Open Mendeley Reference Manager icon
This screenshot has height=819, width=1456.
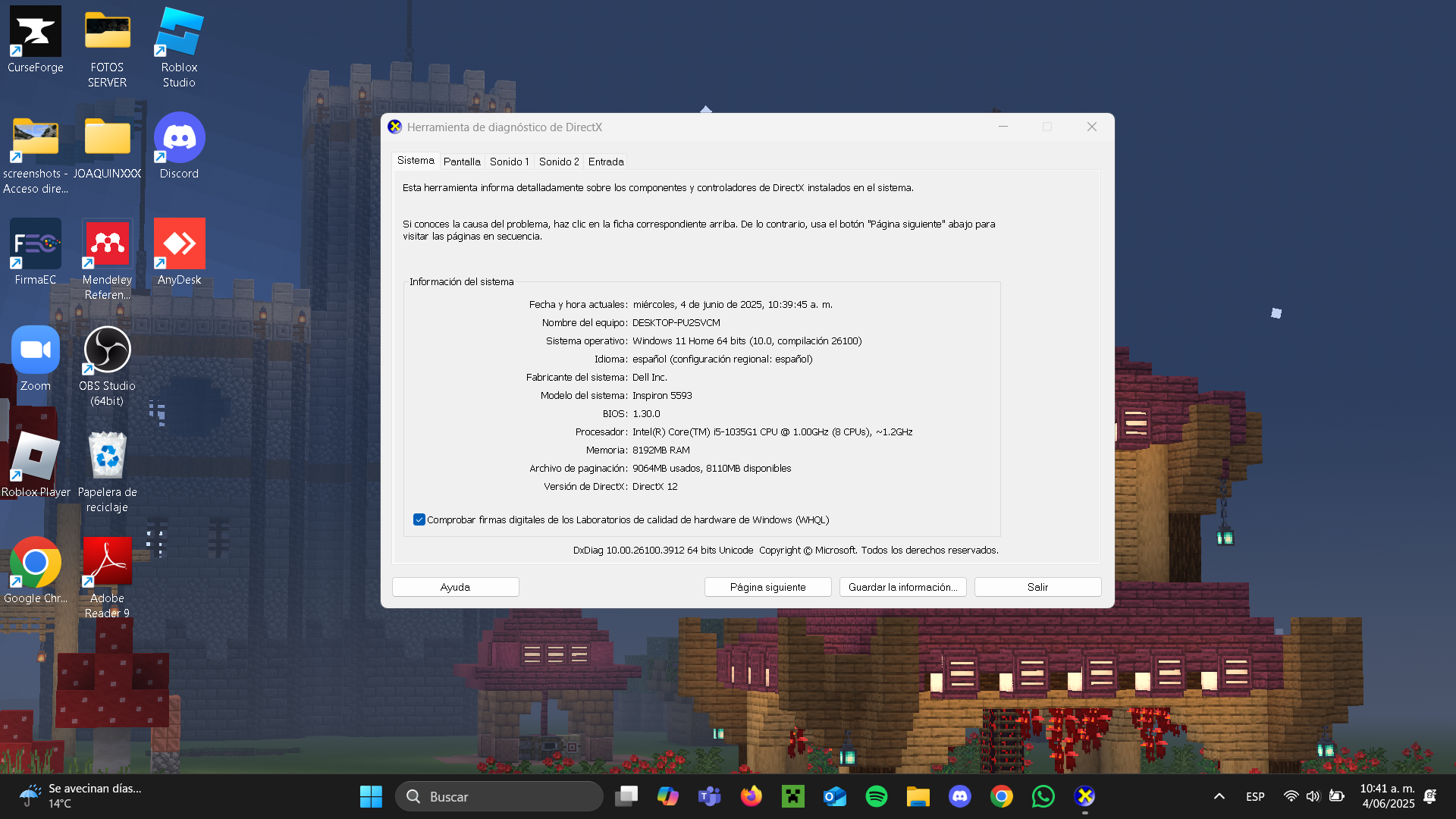(107, 244)
